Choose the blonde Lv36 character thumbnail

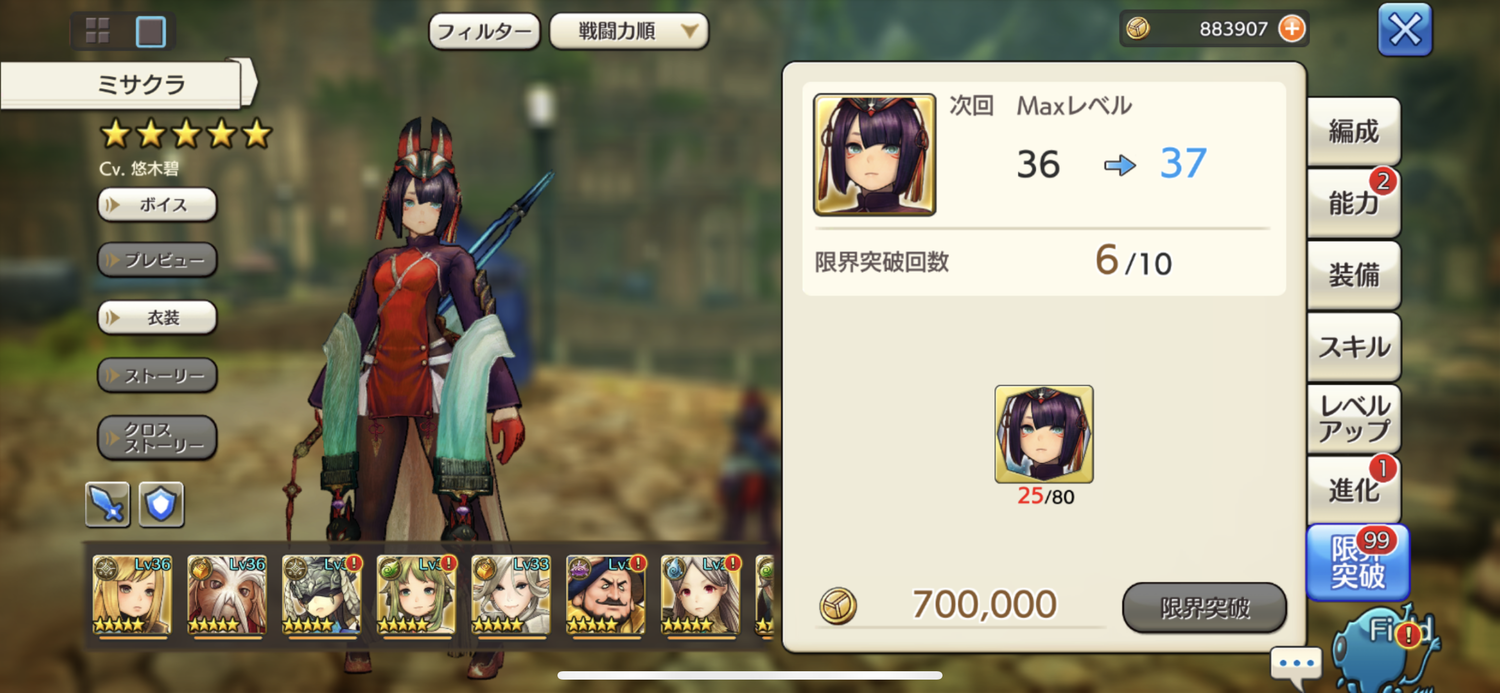coord(132,595)
